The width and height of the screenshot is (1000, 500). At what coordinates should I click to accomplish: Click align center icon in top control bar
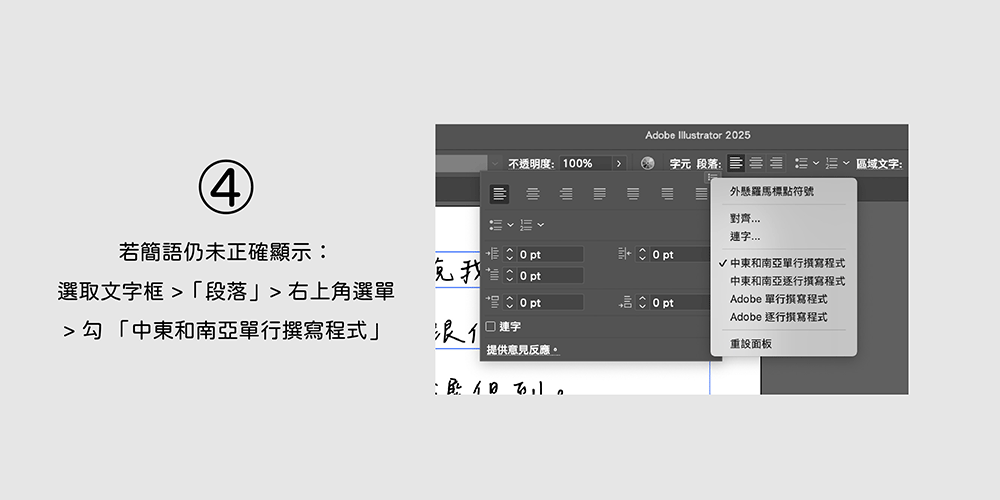(756, 163)
